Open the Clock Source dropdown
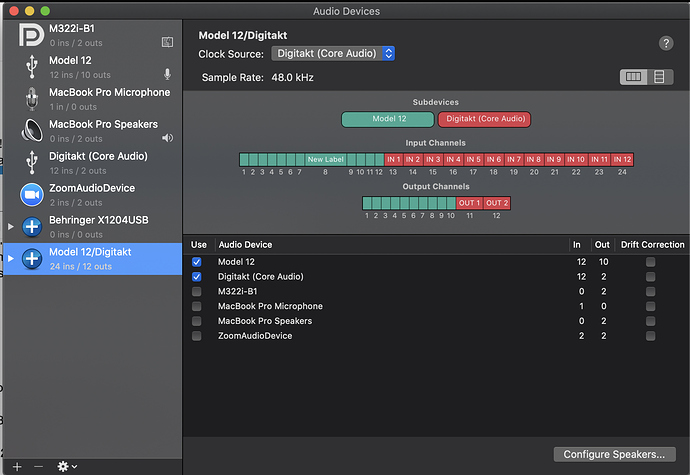This screenshot has width=690, height=475. (x=333, y=53)
